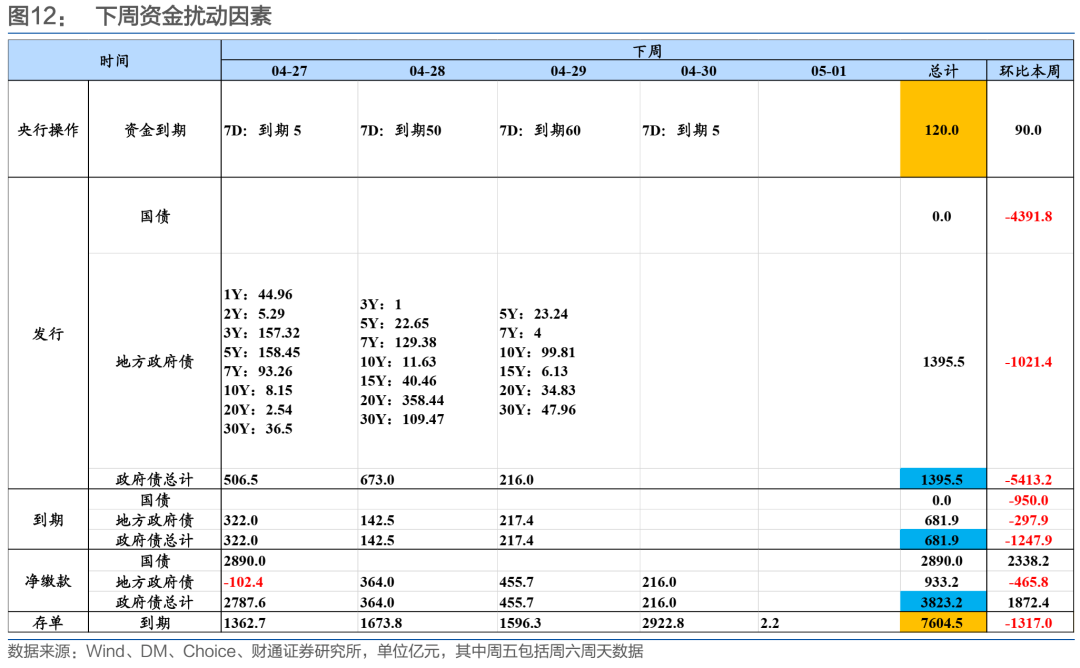The image size is (1080, 668).
Task: Select the orange 120.0 total cell
Action: click(x=943, y=129)
